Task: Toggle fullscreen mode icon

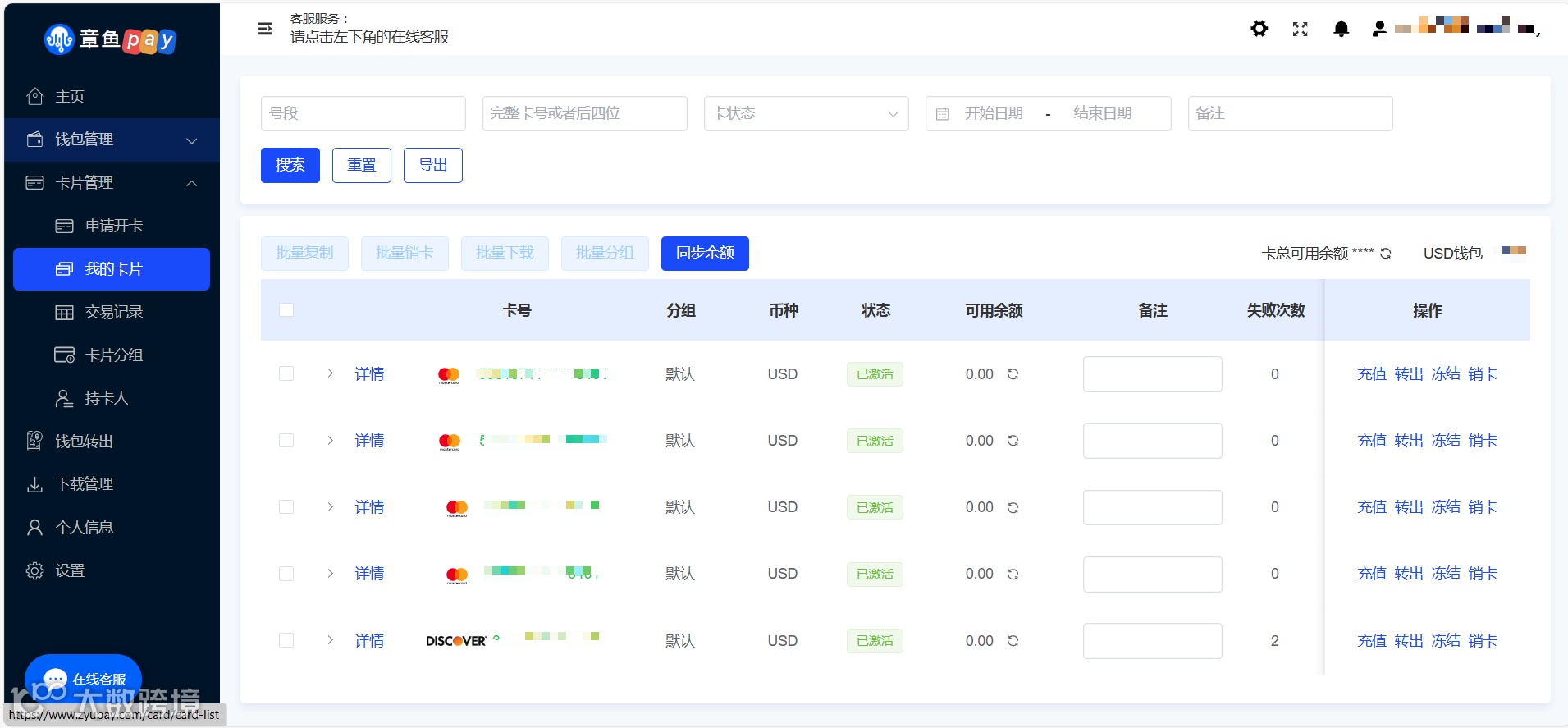Action: click(1300, 29)
